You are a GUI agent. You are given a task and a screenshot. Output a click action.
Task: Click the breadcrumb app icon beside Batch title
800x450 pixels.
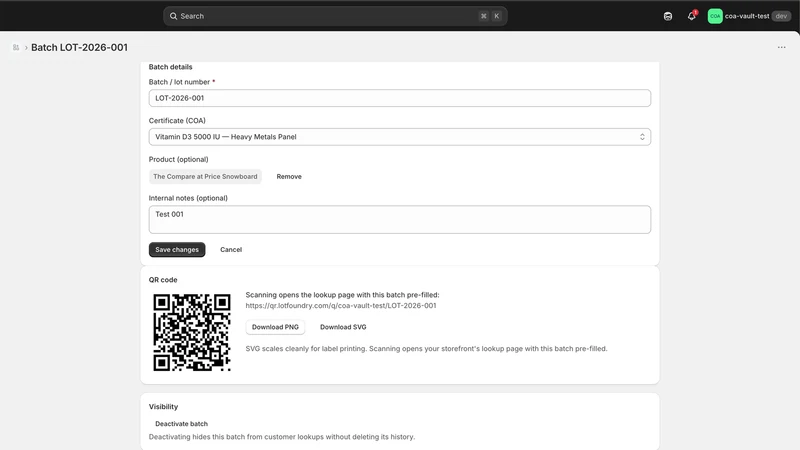16,47
